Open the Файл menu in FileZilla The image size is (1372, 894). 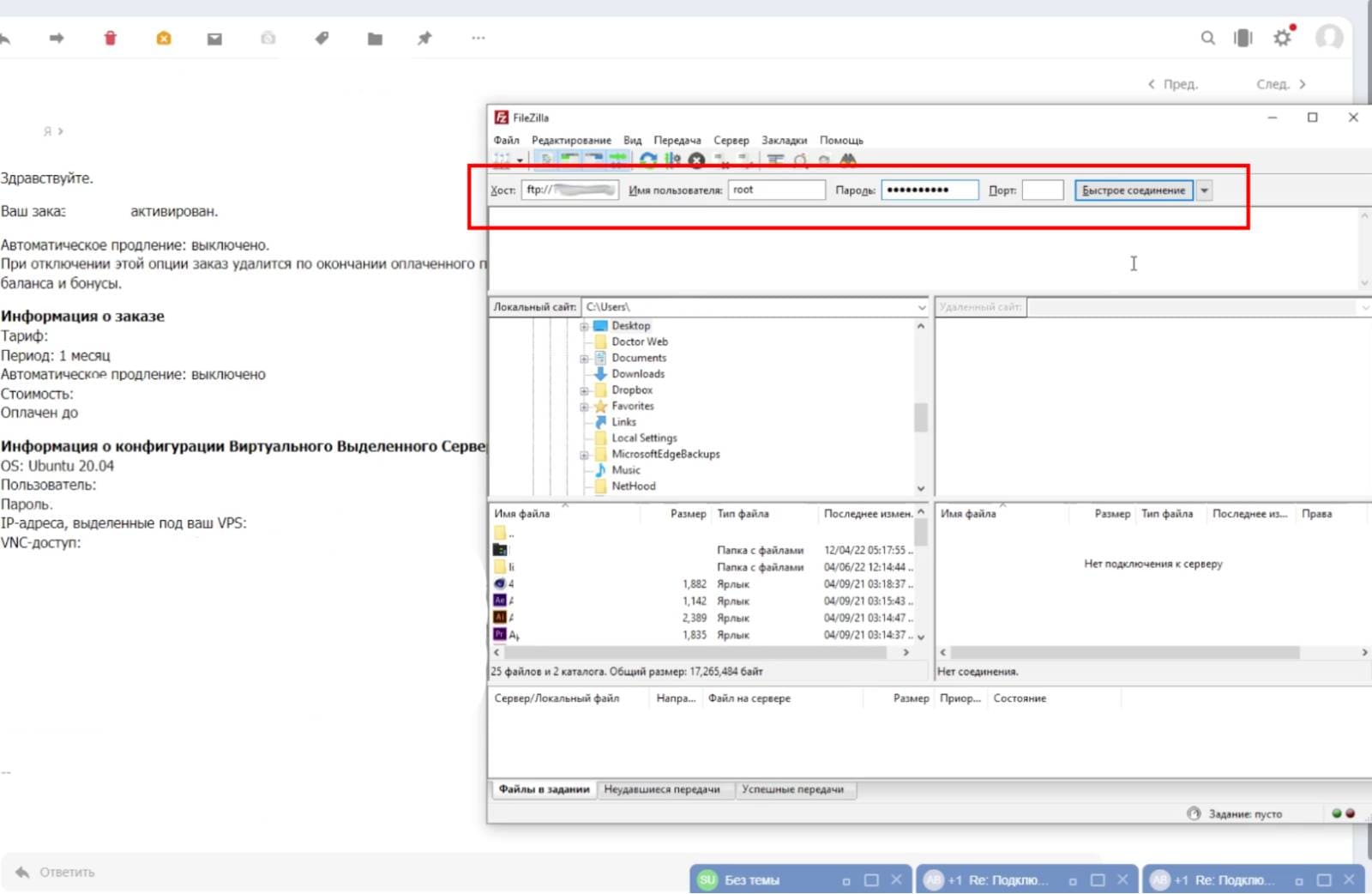[x=506, y=140]
